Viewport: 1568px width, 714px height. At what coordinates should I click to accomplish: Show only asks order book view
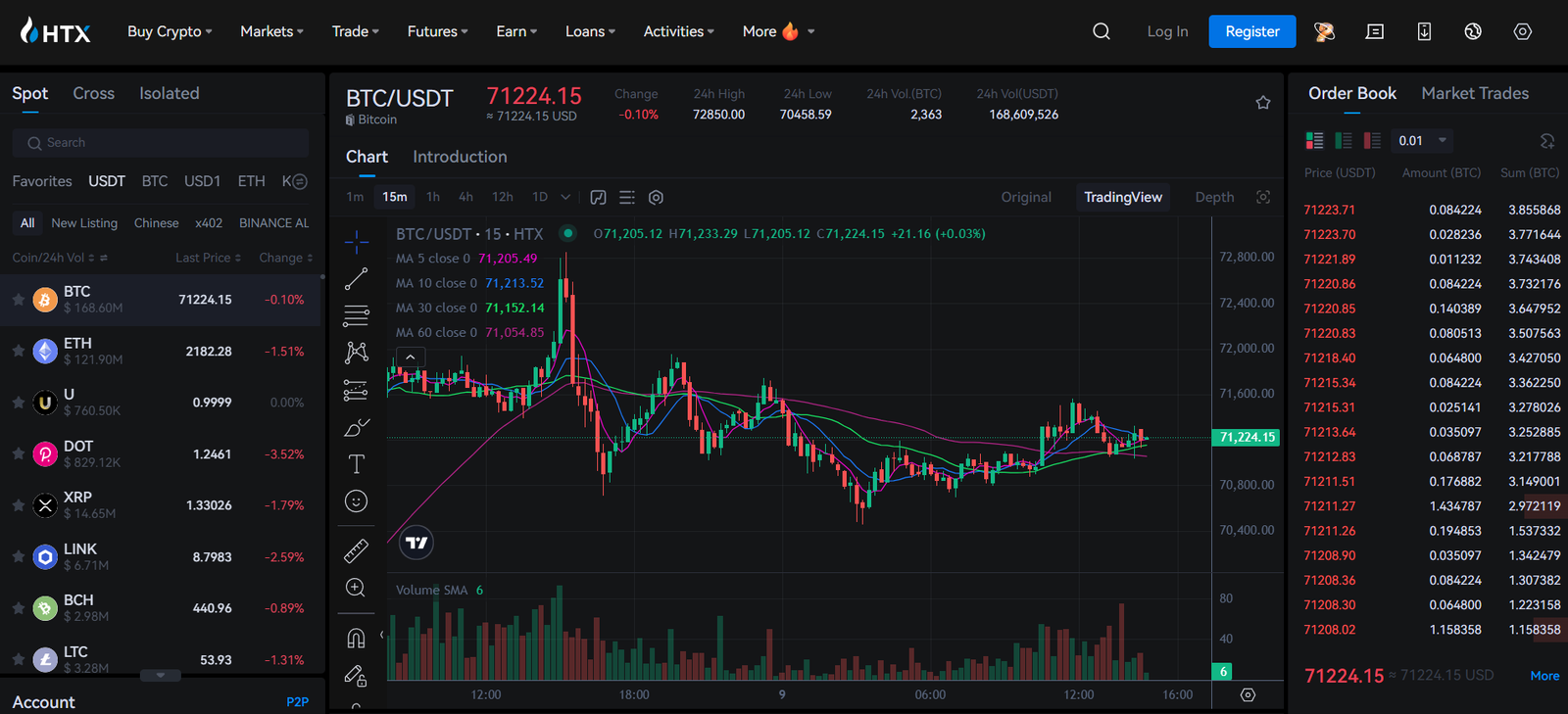(x=1372, y=141)
